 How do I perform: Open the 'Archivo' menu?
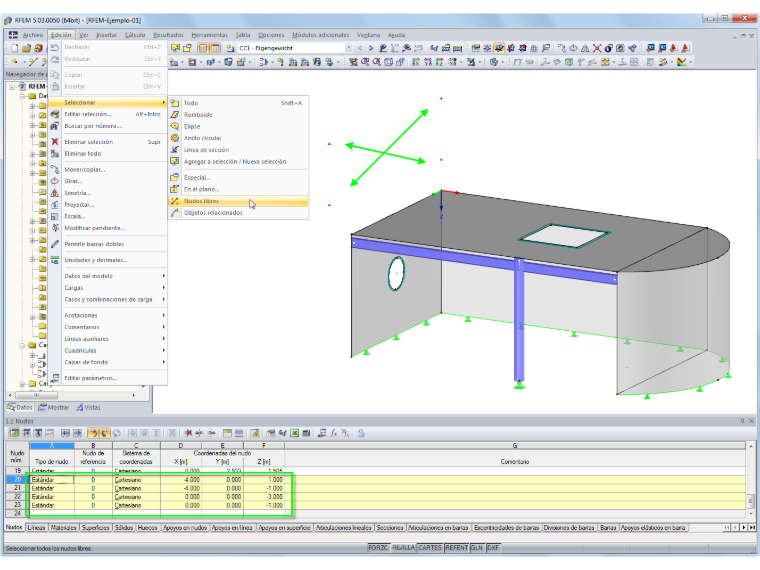click(x=32, y=35)
